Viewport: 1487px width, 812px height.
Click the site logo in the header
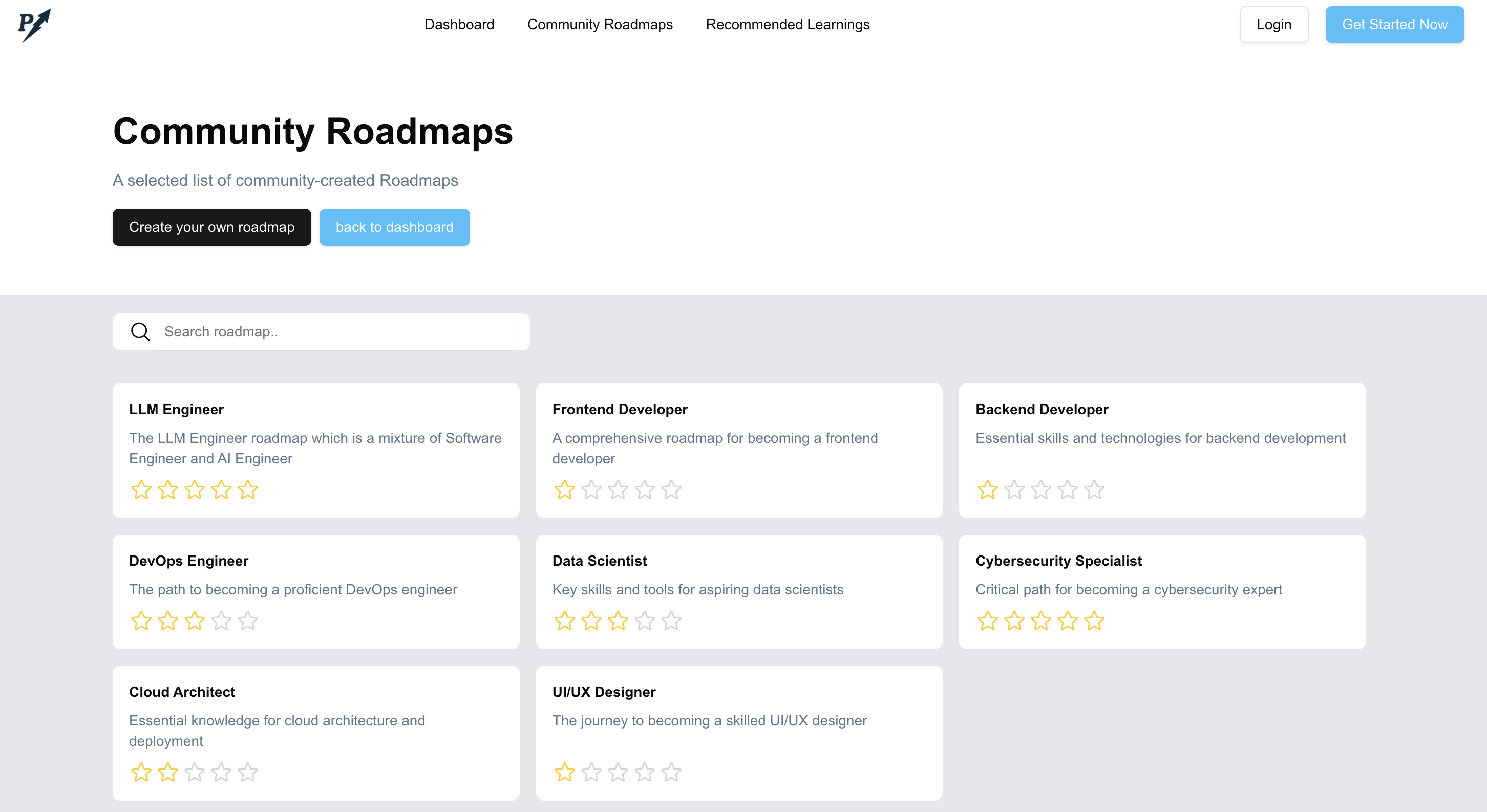(34, 25)
